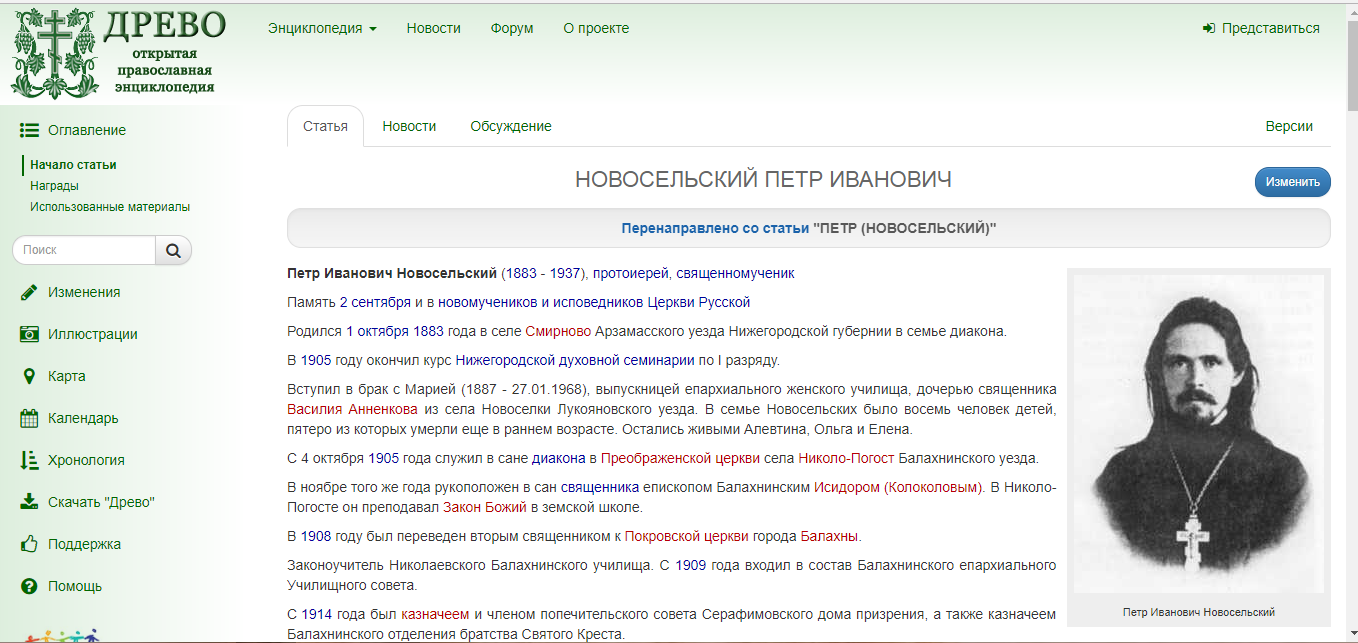Follow новомучеников и исповедников Церкви Русской link
This screenshot has width=1358, height=643.
594,302
